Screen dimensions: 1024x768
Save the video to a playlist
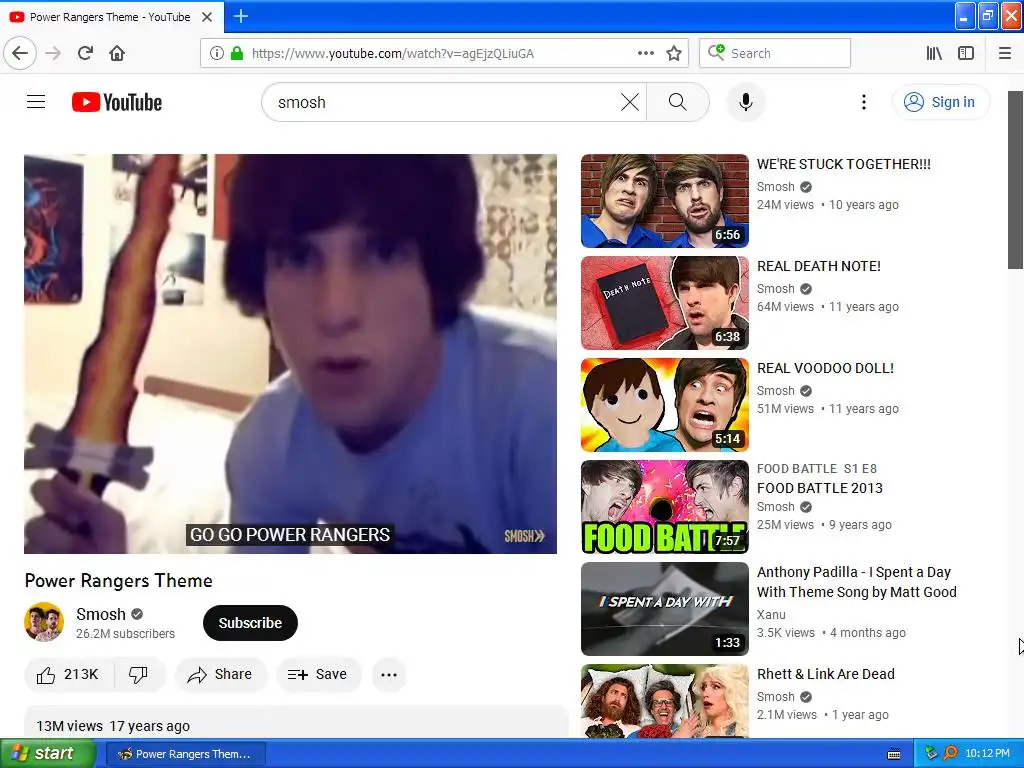pyautogui.click(x=318, y=675)
